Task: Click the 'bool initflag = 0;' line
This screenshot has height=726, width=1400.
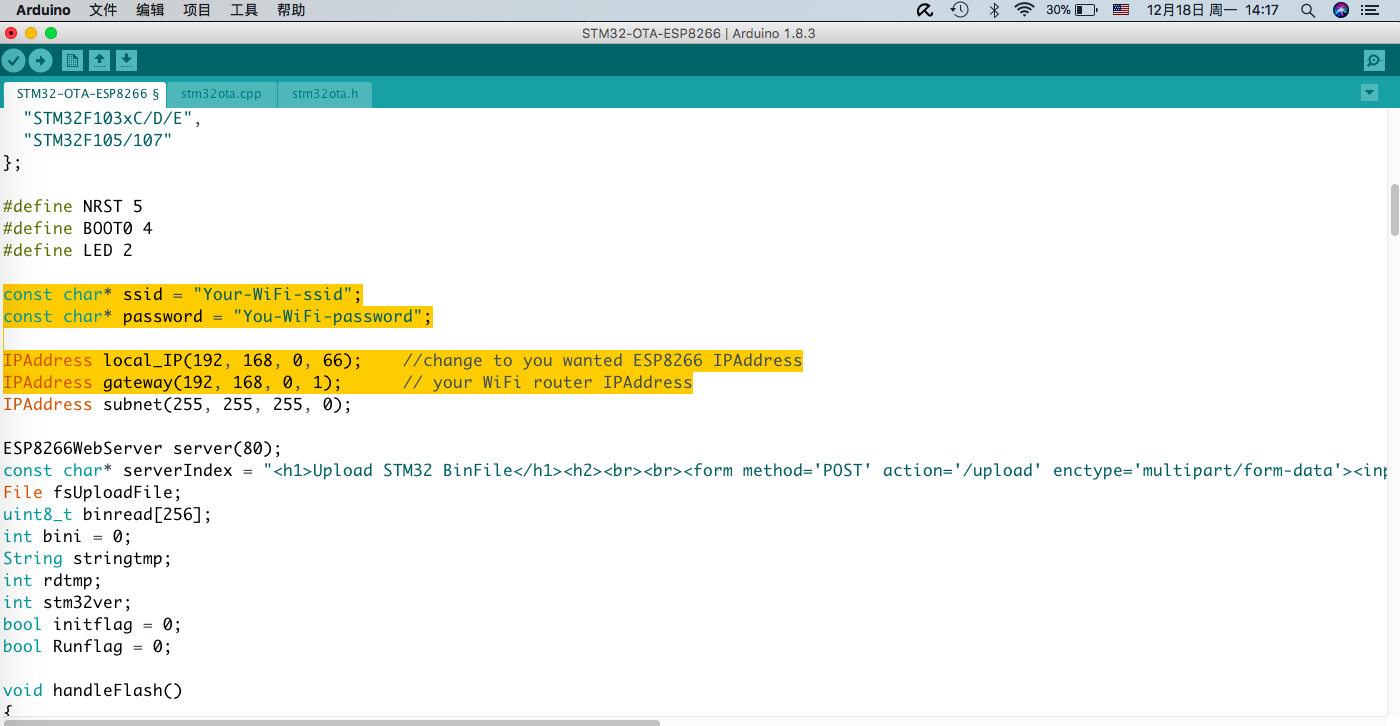Action: [93, 624]
